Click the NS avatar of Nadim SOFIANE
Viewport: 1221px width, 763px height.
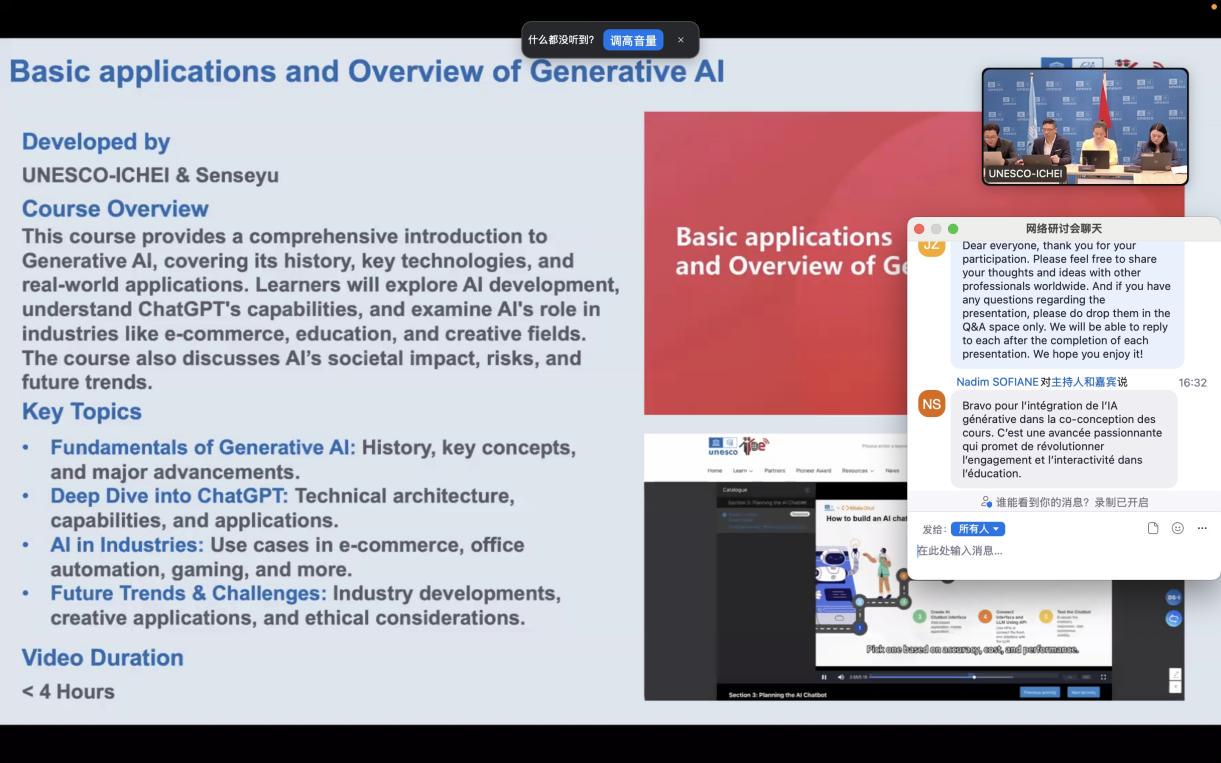click(x=932, y=404)
